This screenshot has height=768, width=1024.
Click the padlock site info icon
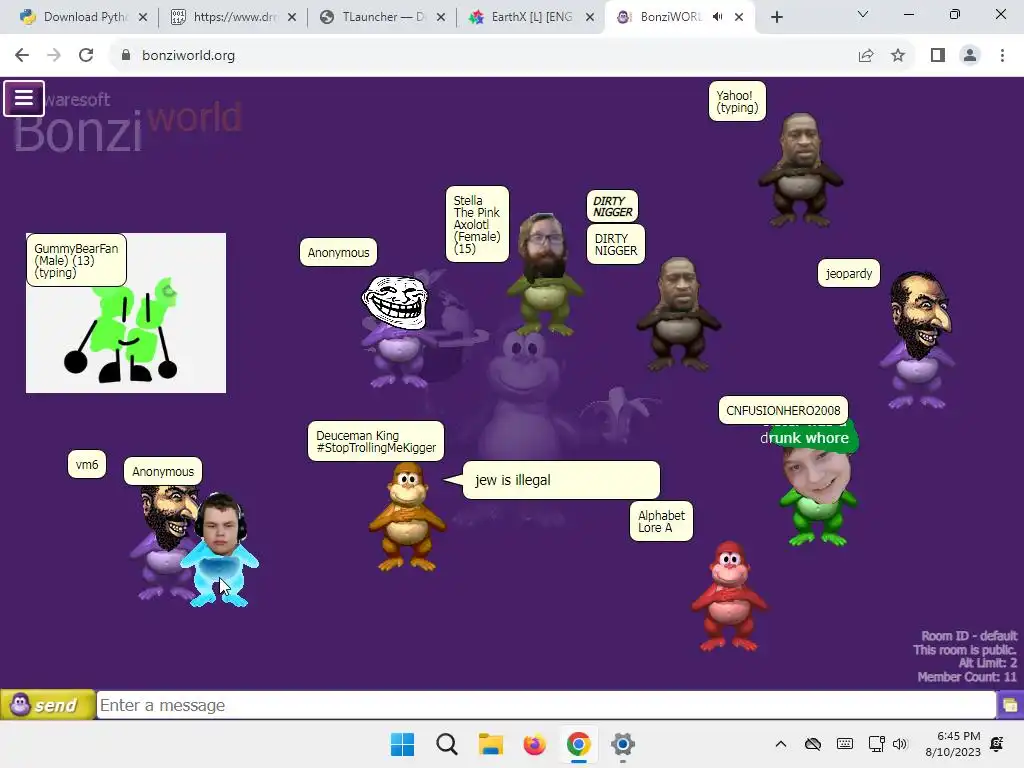point(126,56)
